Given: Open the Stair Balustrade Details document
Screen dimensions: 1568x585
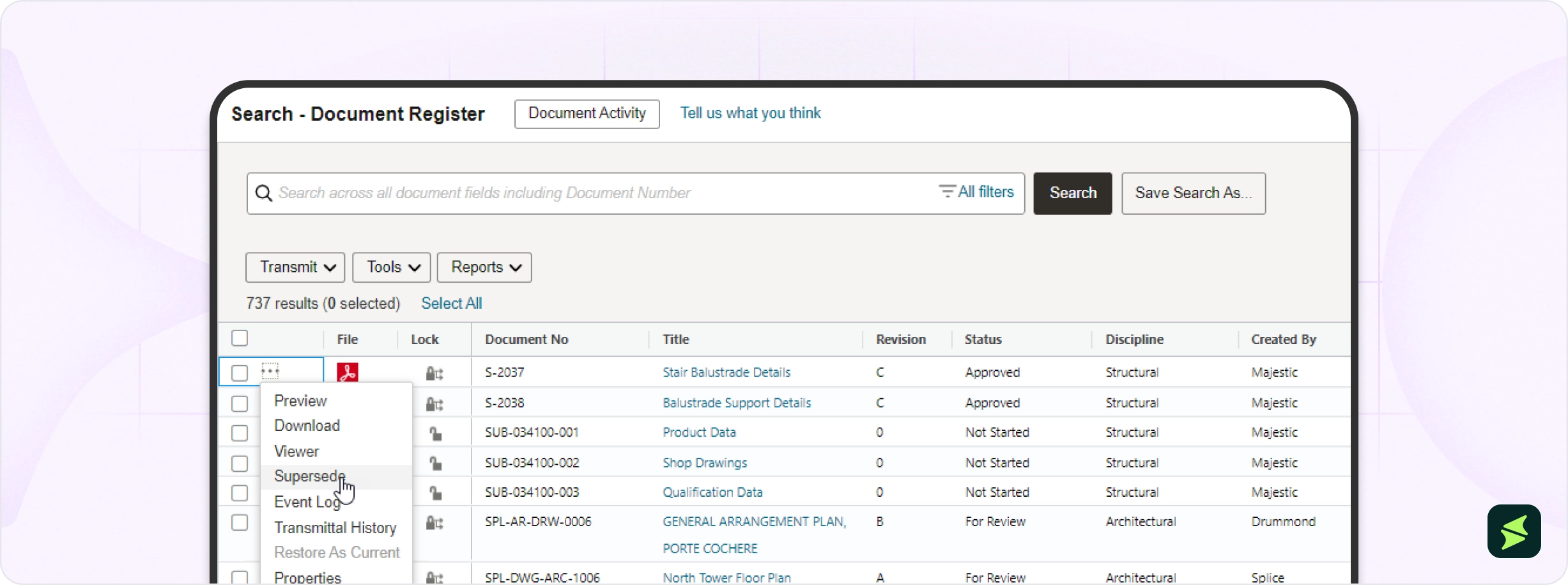Looking at the screenshot, I should coord(726,372).
